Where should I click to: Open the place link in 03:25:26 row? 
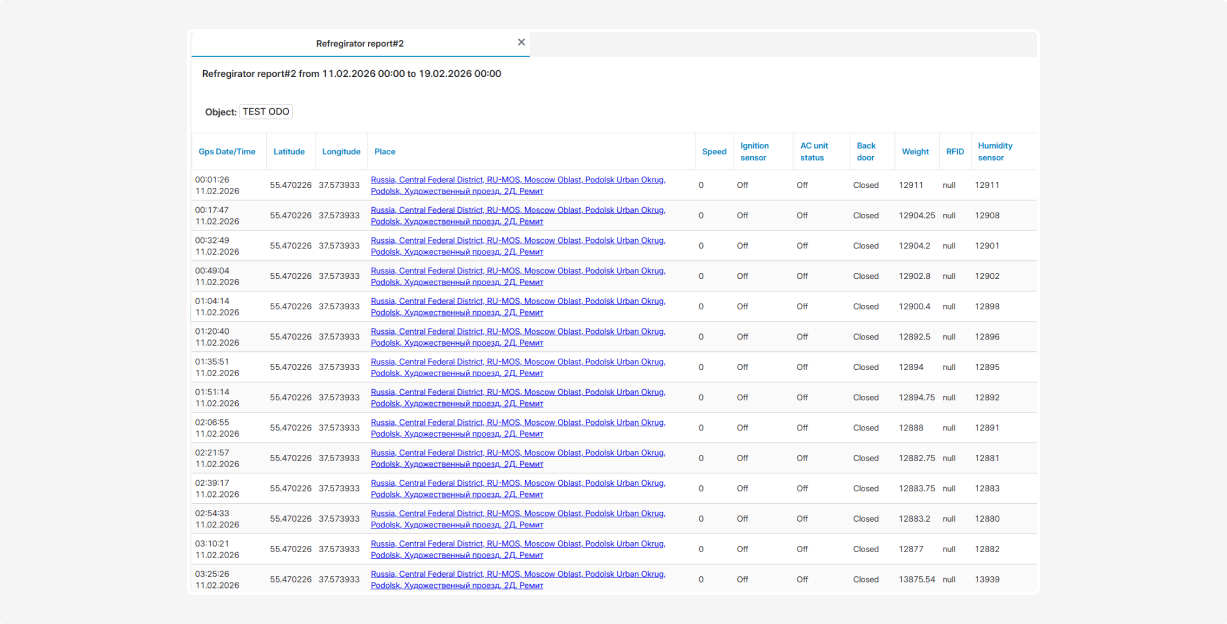[x=518, y=580]
